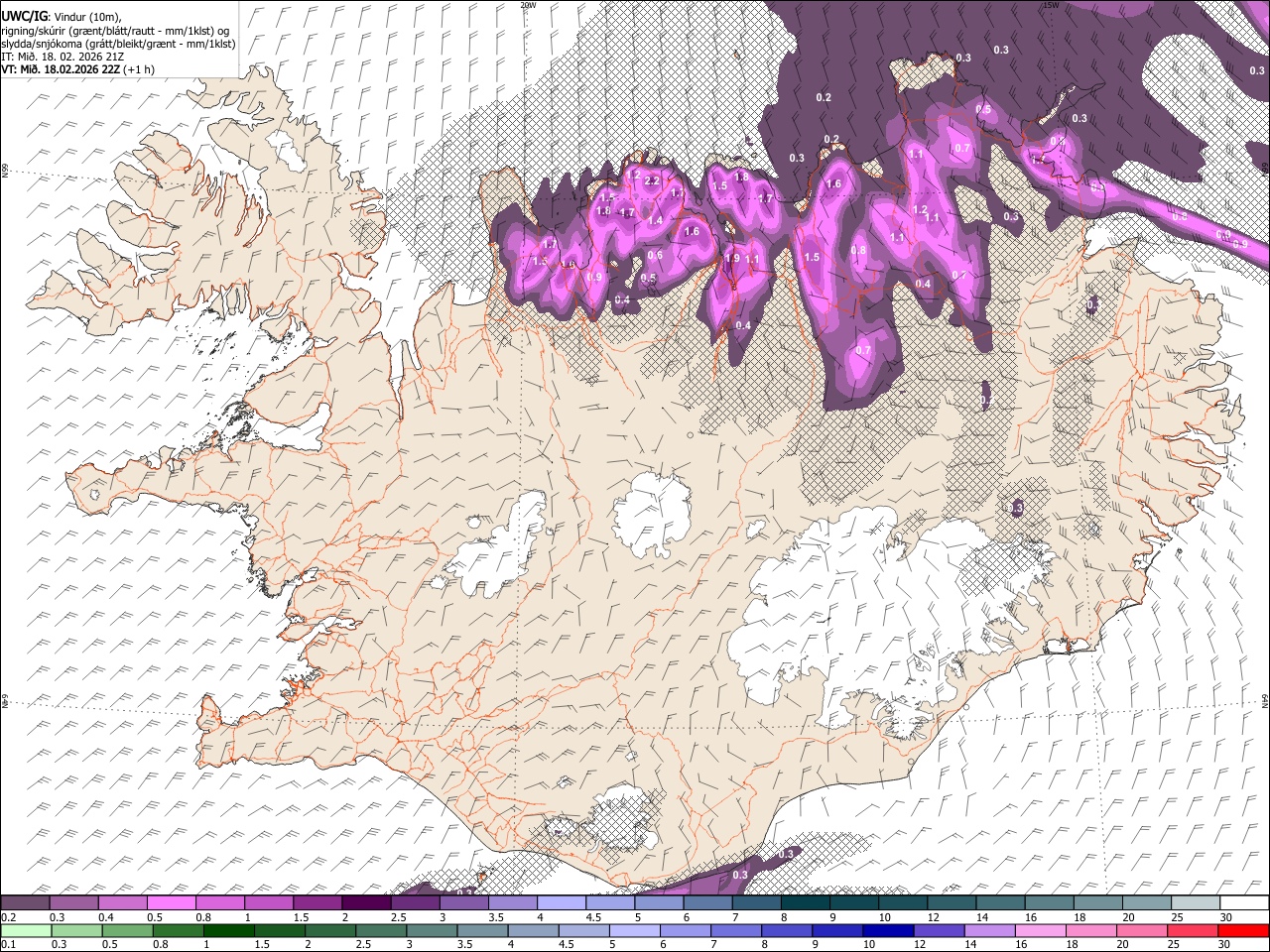Click the 15W longitude label at top
The height and width of the screenshot is (952, 1270).
click(1050, 5)
